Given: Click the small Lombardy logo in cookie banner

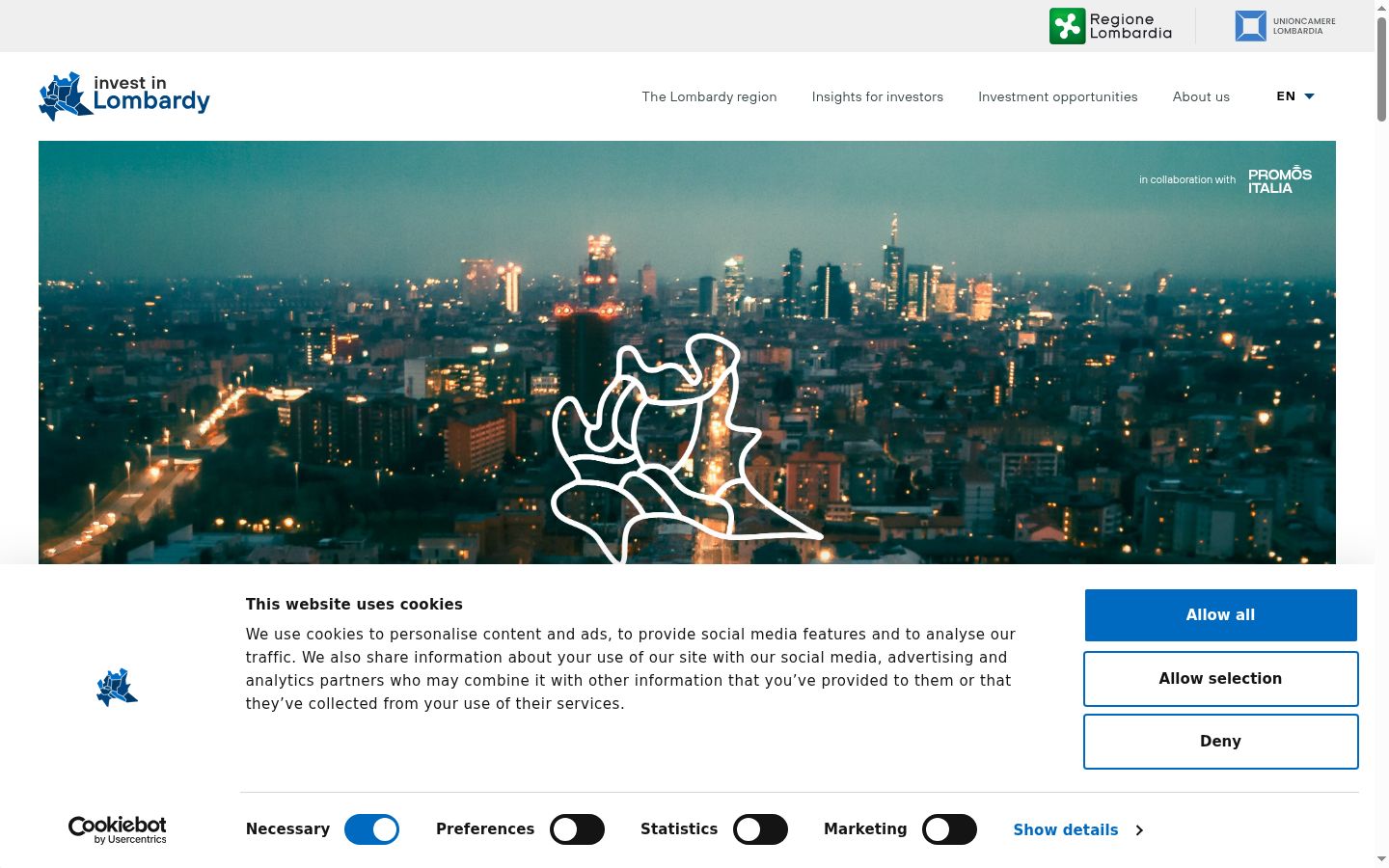Looking at the screenshot, I should [118, 688].
